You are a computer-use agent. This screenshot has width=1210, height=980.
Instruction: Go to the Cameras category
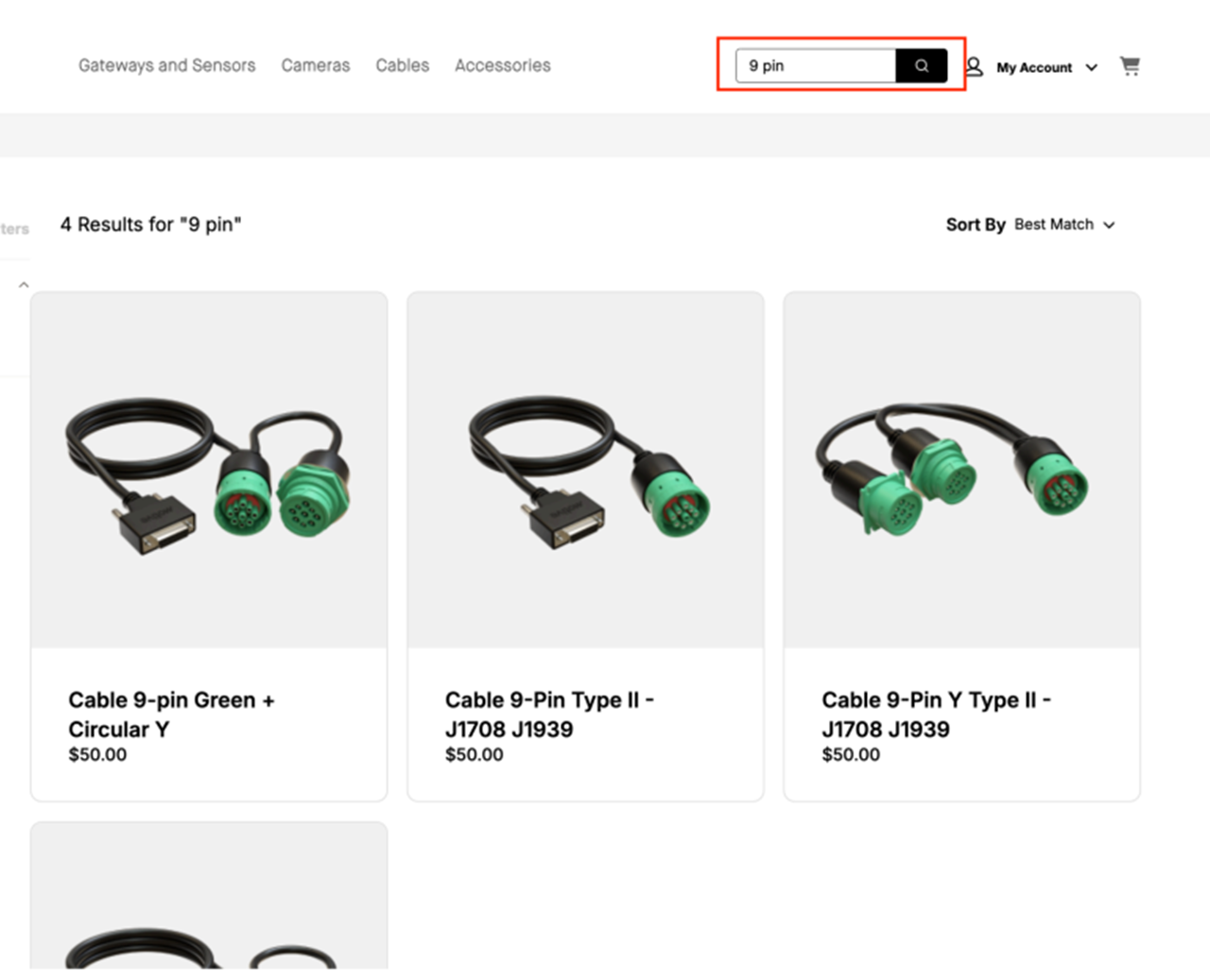(x=315, y=65)
